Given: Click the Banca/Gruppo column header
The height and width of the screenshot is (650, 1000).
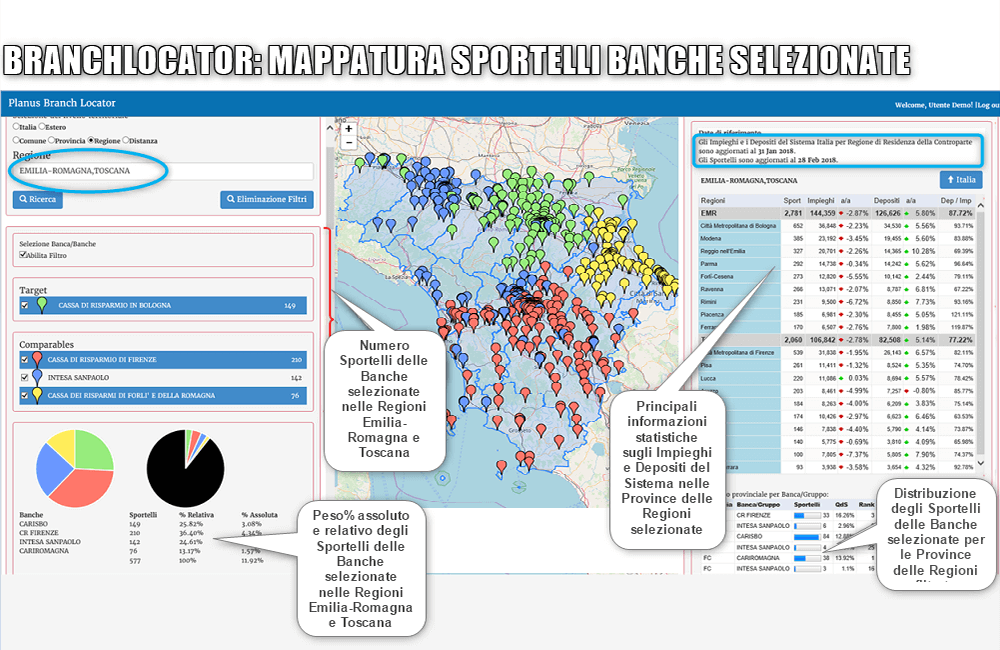Looking at the screenshot, I should point(758,505).
